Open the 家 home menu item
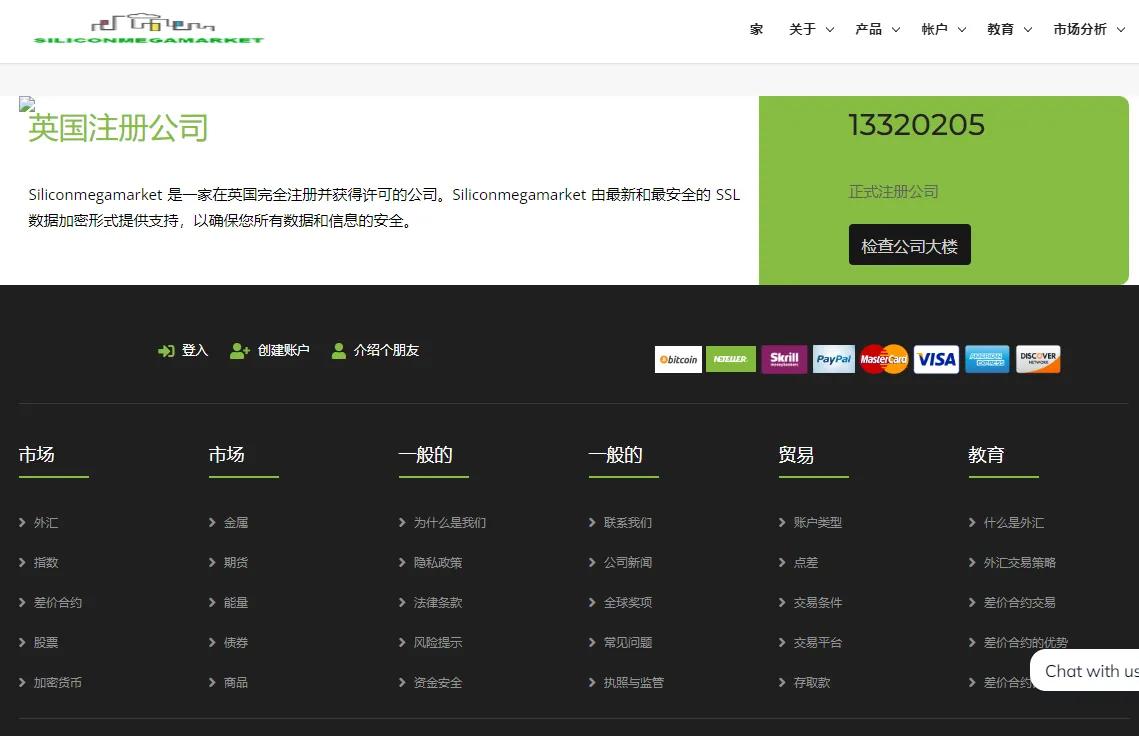1139x736 pixels. [756, 29]
